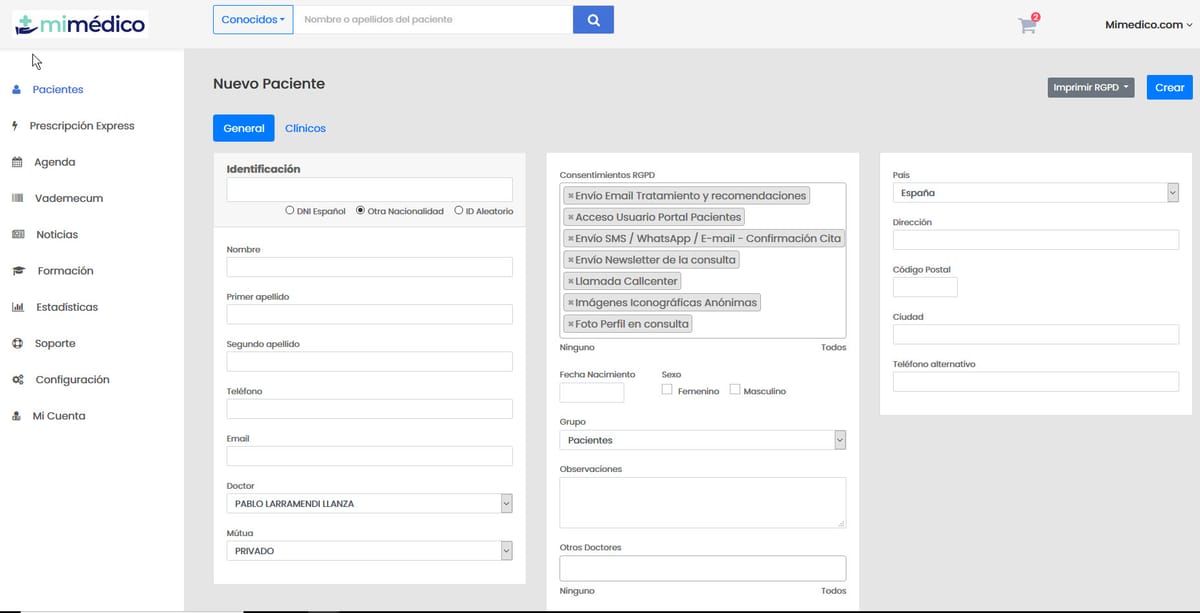Open the Imprimir RGPD dropdown button
Screen dimensions: 1200x613
coord(1090,88)
